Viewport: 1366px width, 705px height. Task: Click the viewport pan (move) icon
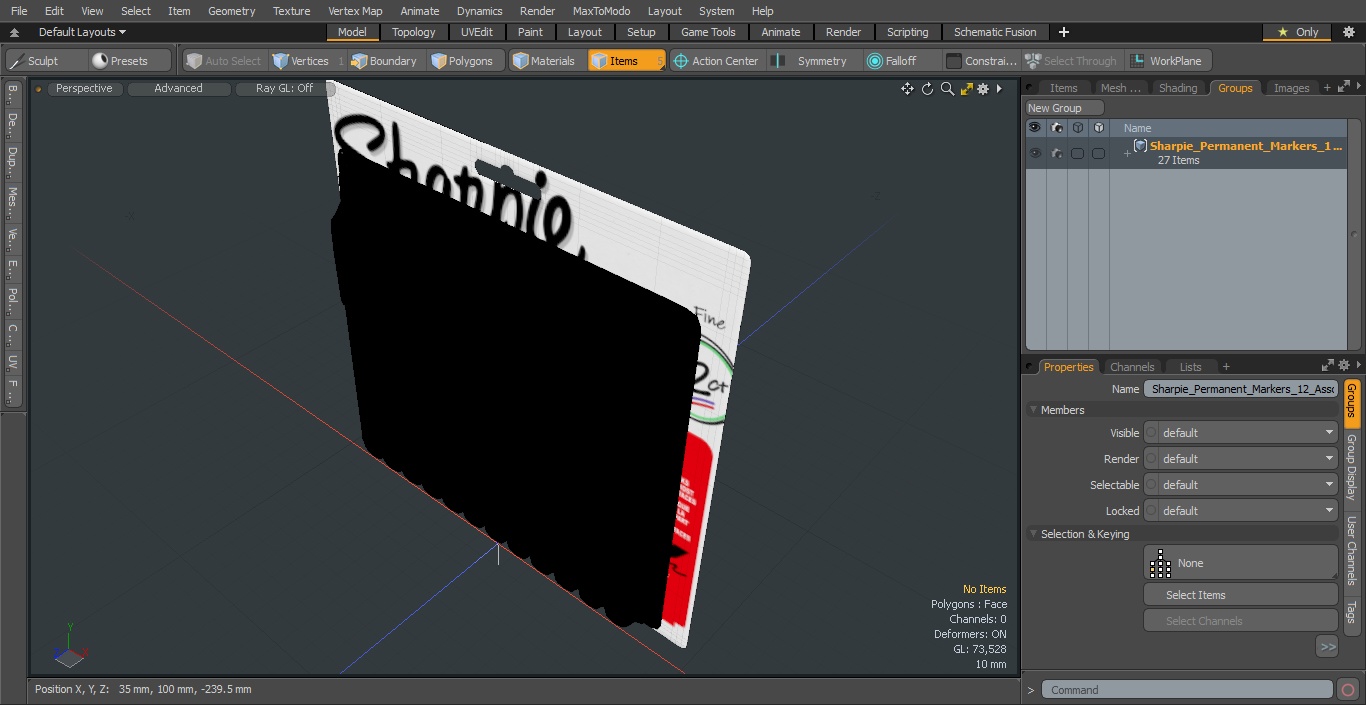click(x=907, y=89)
